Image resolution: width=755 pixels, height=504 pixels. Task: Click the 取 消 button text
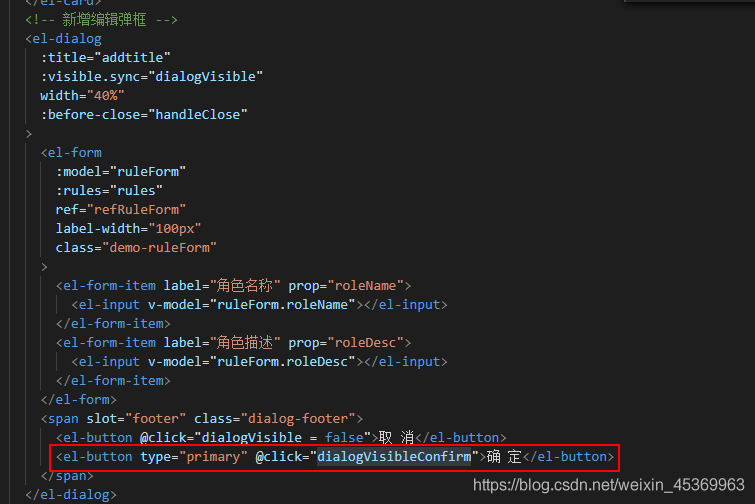pos(396,438)
